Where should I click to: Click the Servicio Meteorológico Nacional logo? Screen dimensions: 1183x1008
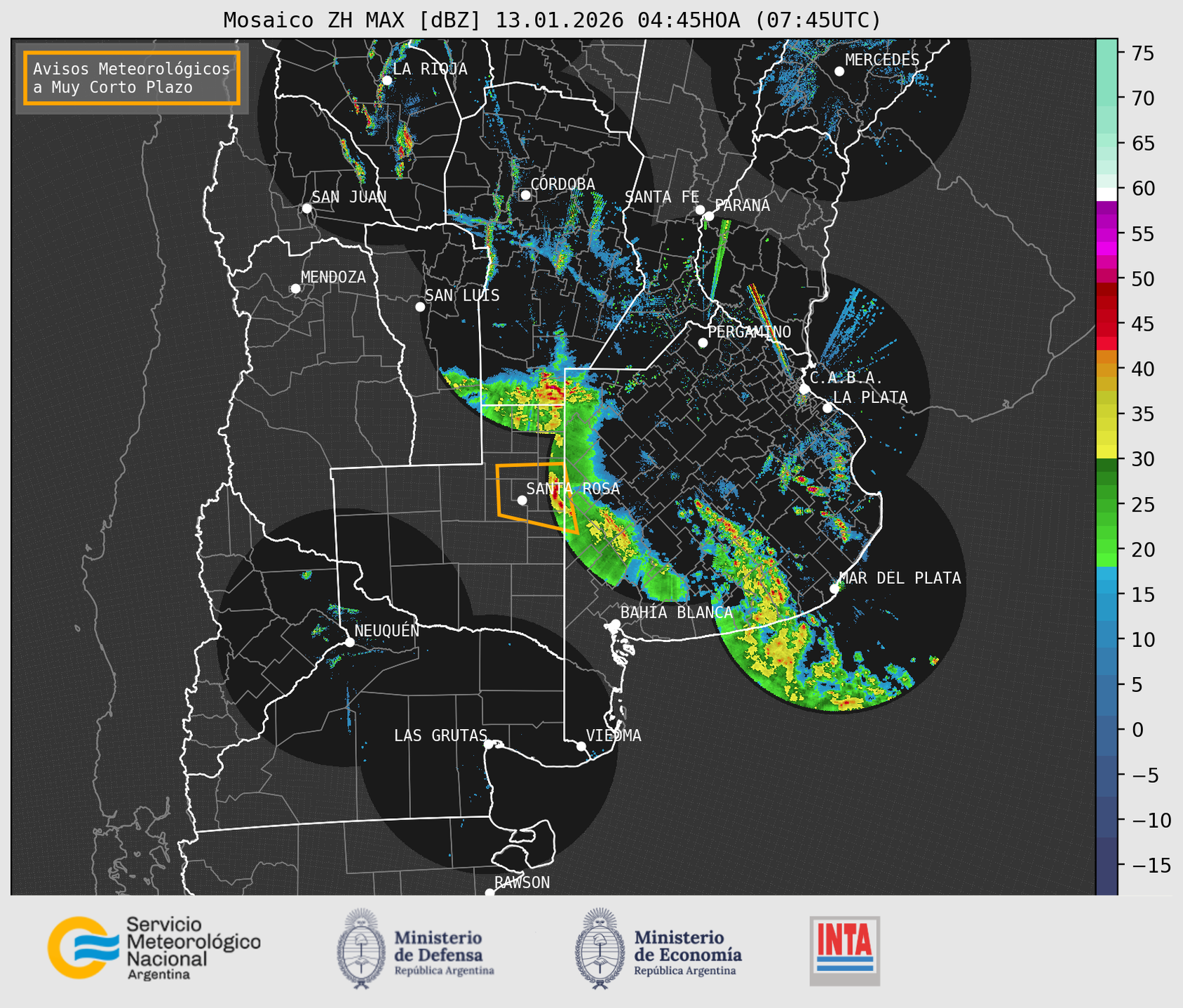point(154,948)
